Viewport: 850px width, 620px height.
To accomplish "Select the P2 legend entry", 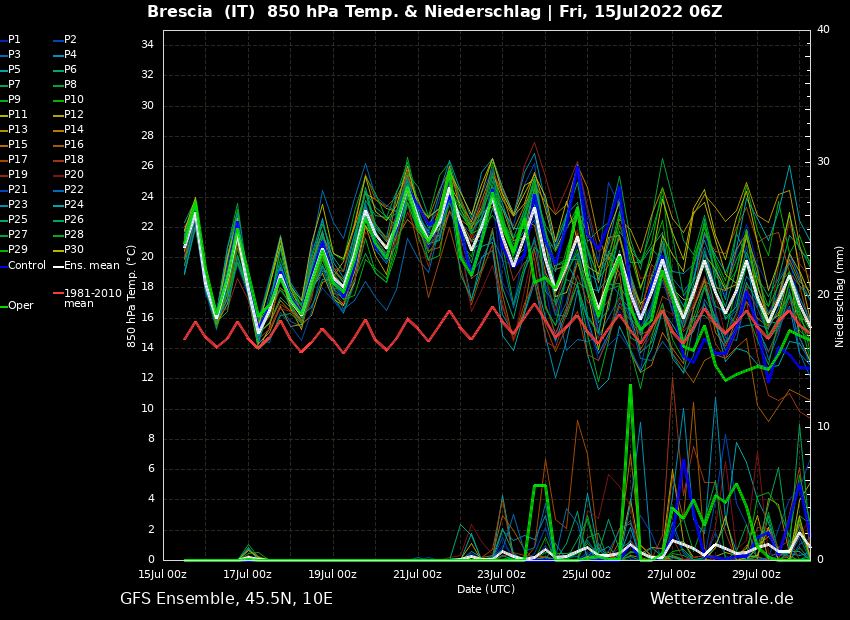I will (x=70, y=40).
